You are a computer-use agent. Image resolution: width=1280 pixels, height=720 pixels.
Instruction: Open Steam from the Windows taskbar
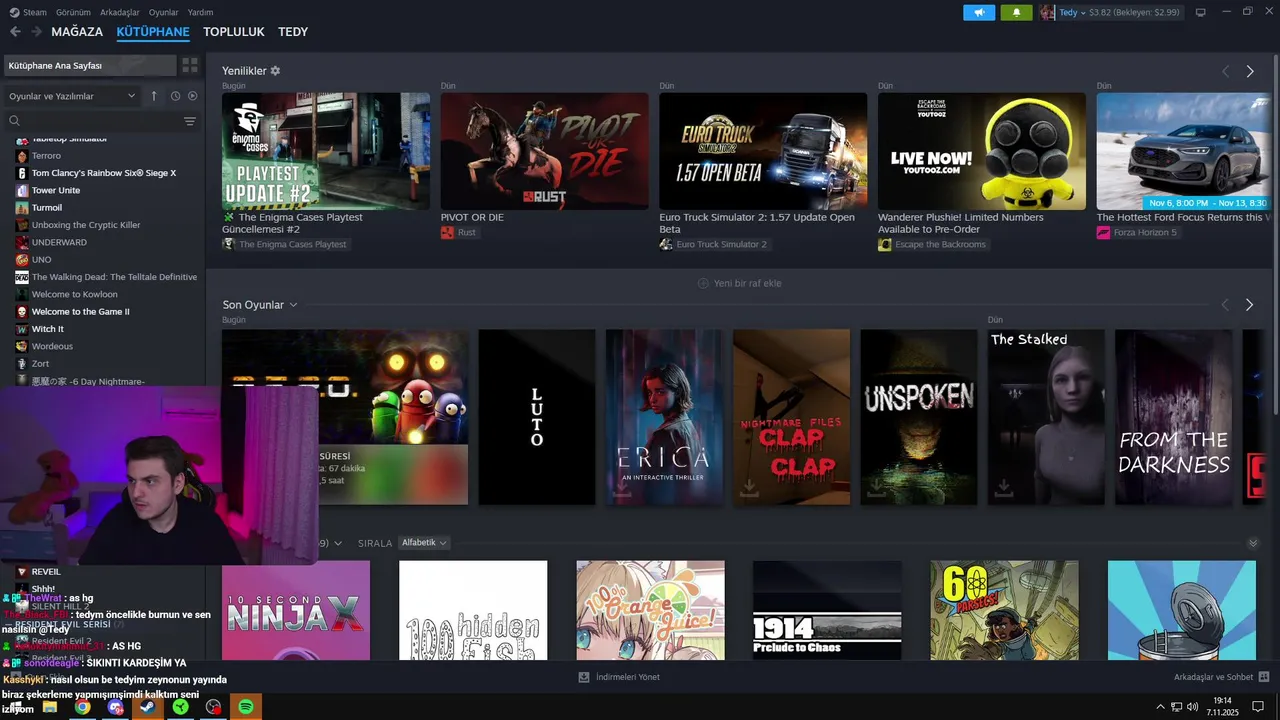[x=147, y=707]
